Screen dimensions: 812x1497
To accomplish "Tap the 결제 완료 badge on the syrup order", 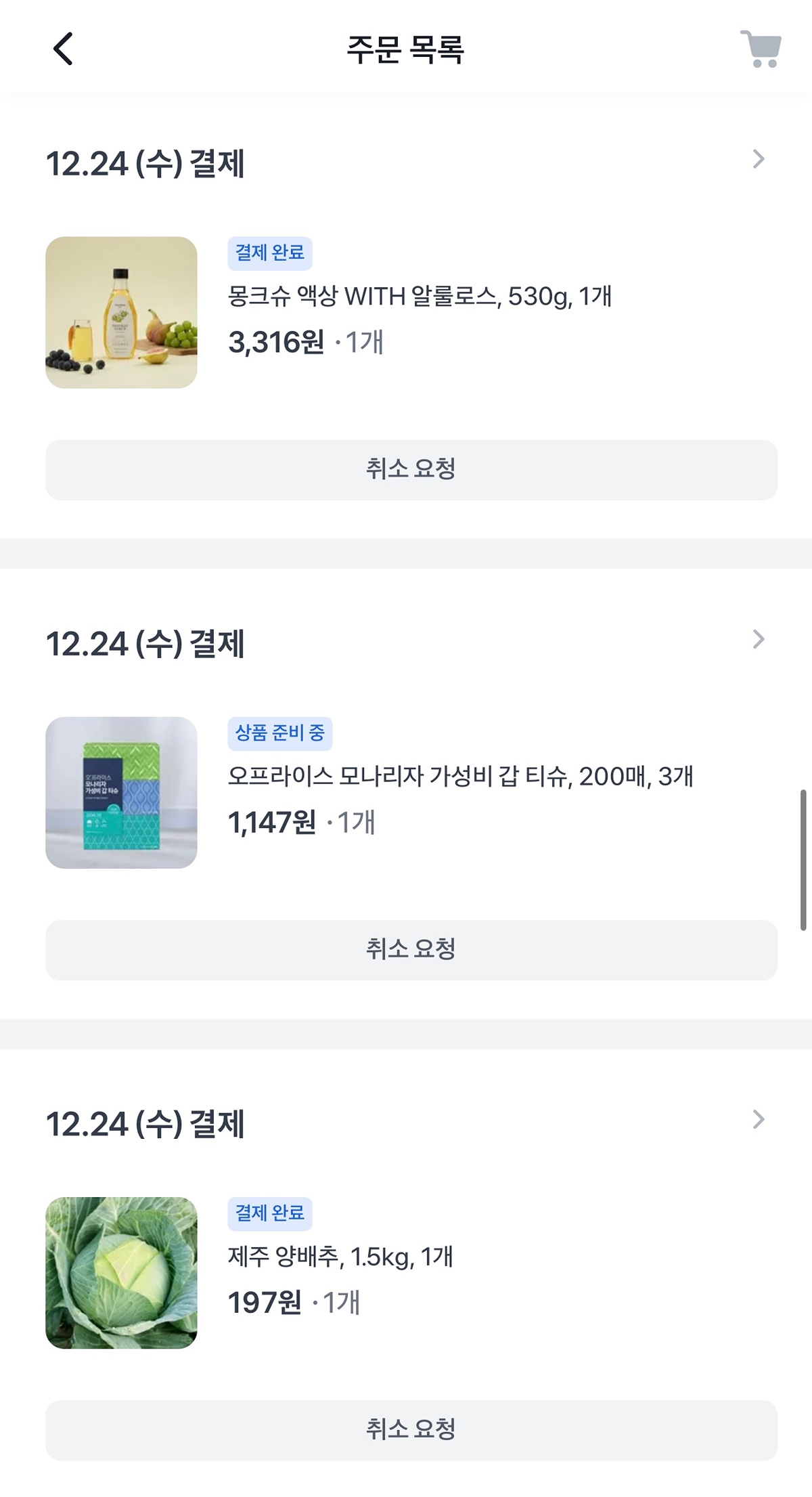I will (269, 253).
